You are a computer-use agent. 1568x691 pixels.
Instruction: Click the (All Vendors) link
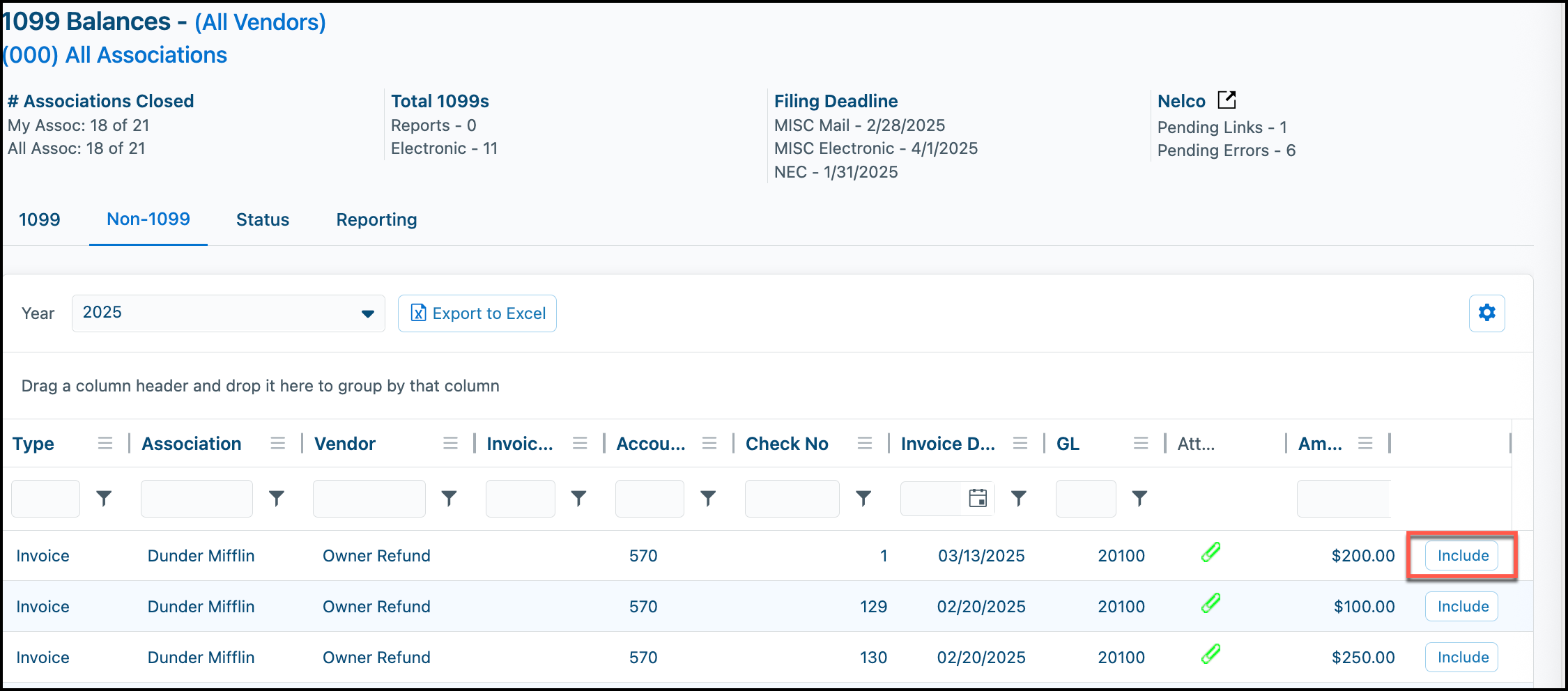(260, 22)
